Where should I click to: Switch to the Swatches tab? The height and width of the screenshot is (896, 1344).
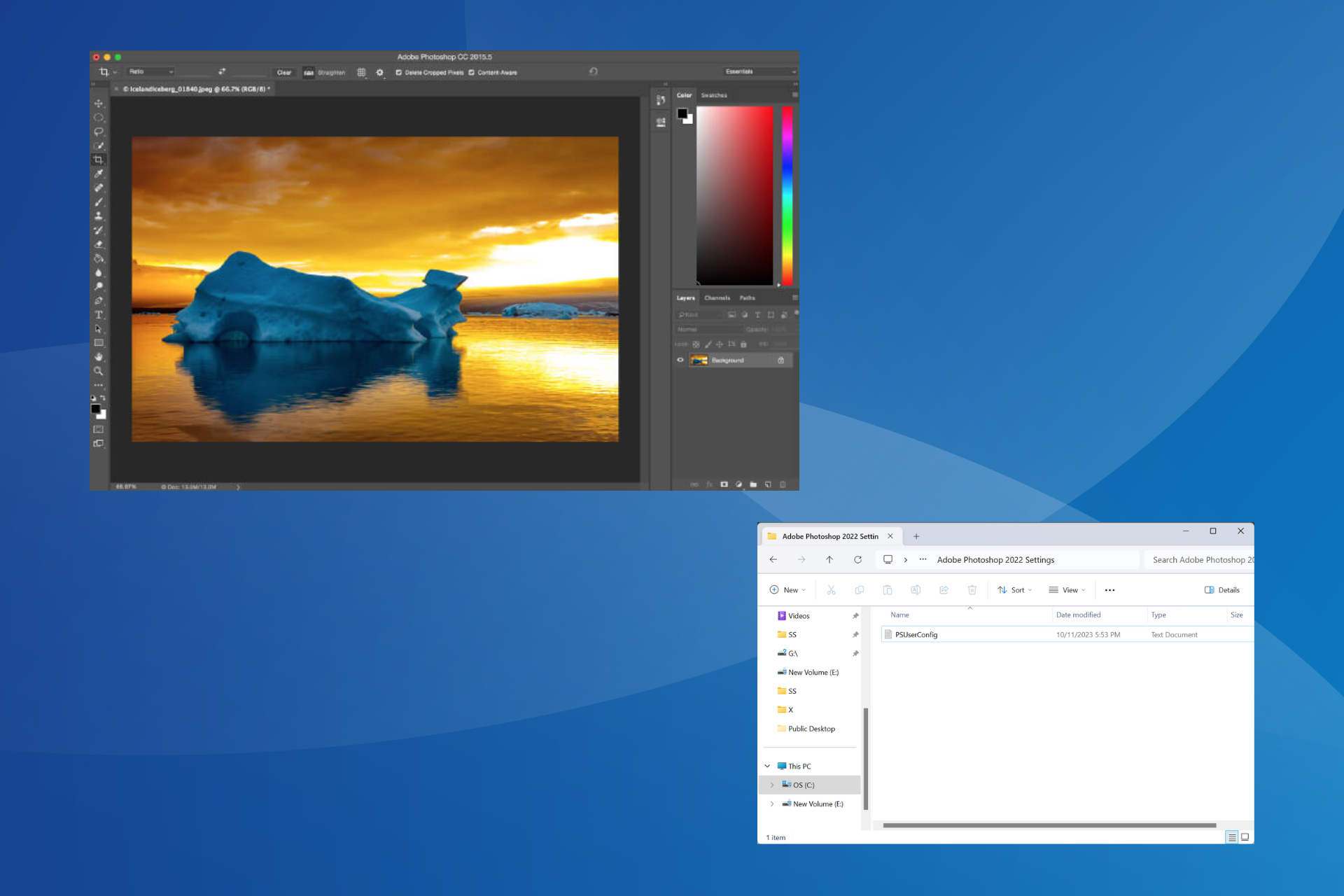[x=714, y=95]
